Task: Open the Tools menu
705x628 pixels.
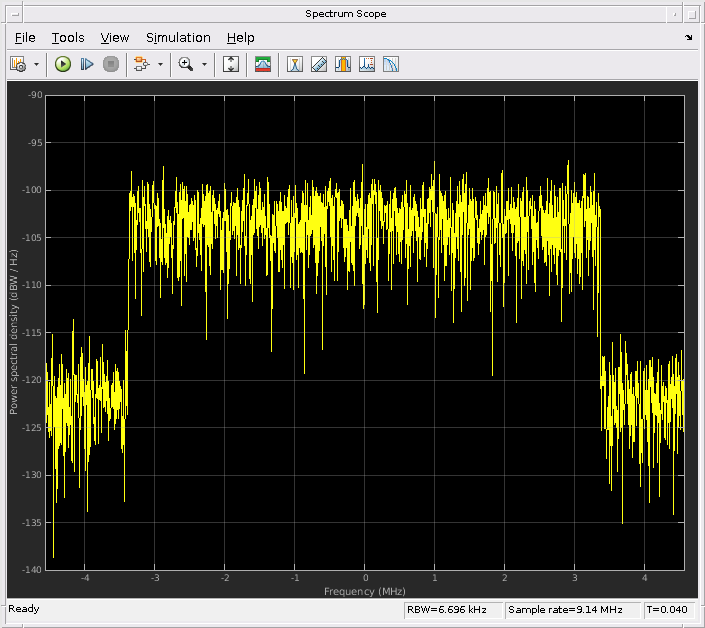Action: coord(68,37)
